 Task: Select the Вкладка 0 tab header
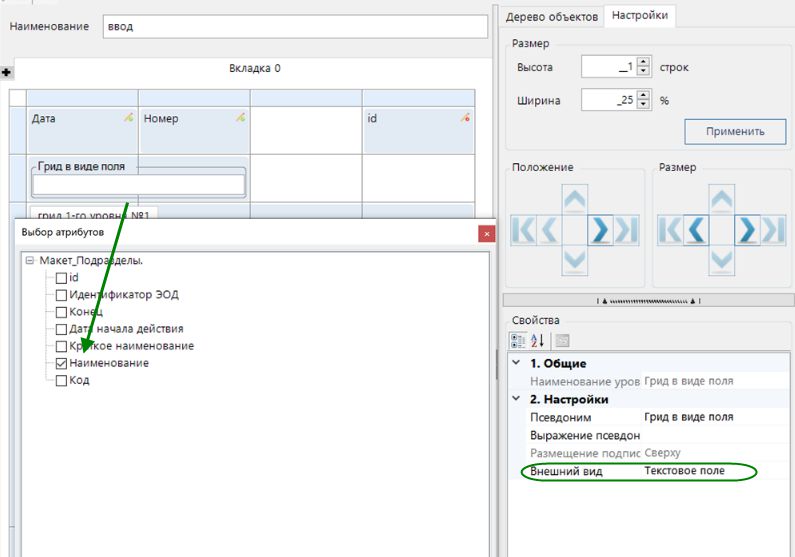pos(255,69)
